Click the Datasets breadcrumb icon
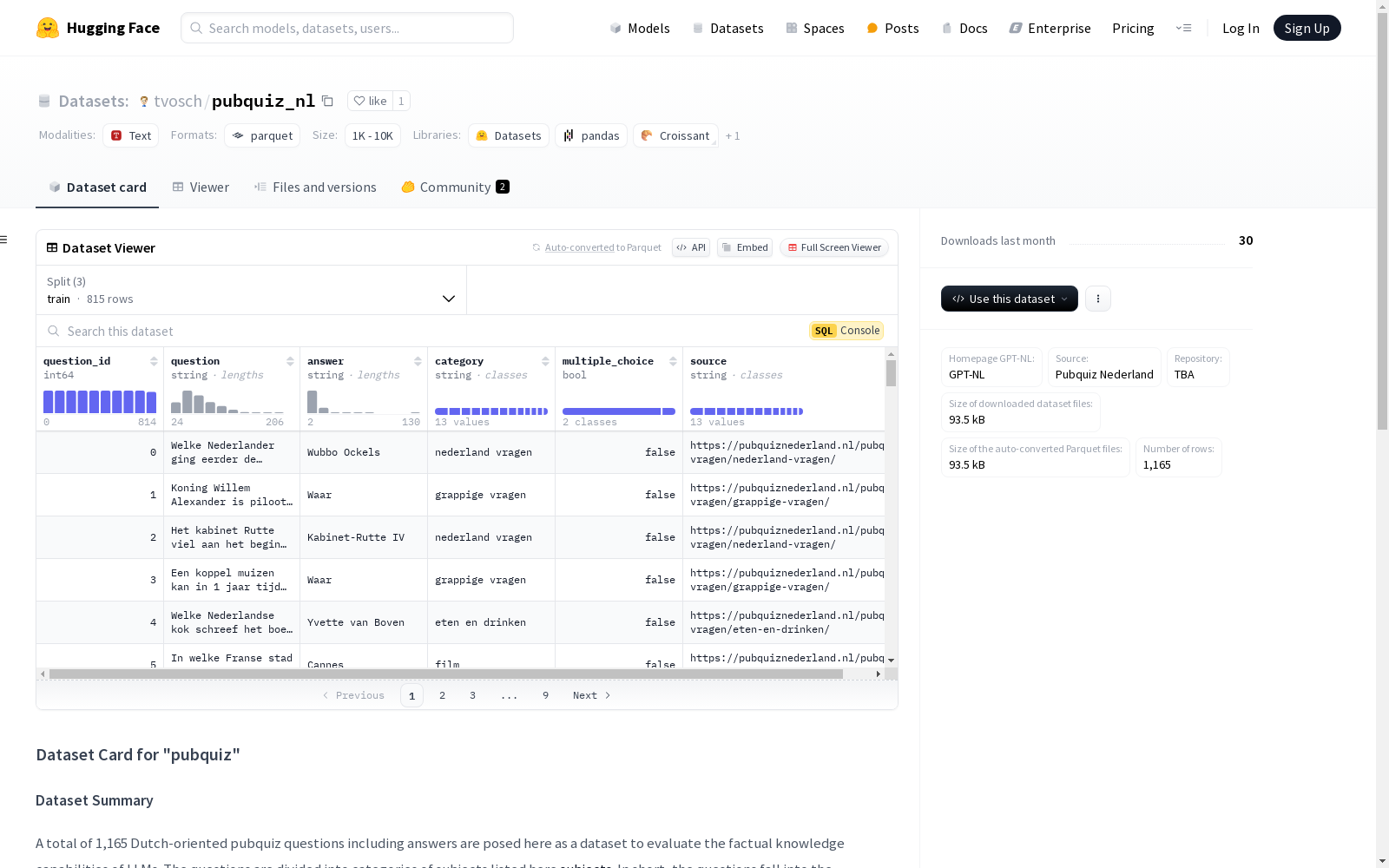This screenshot has height=868, width=1389. tap(44, 102)
